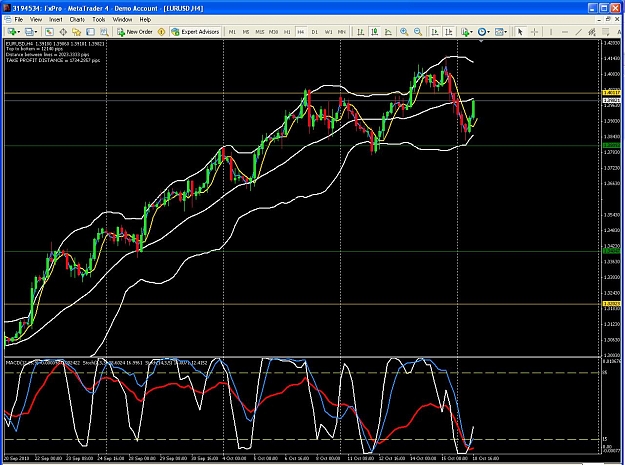Click 'EURUSD,H4' quote text on chart

pyautogui.click(x=55, y=43)
